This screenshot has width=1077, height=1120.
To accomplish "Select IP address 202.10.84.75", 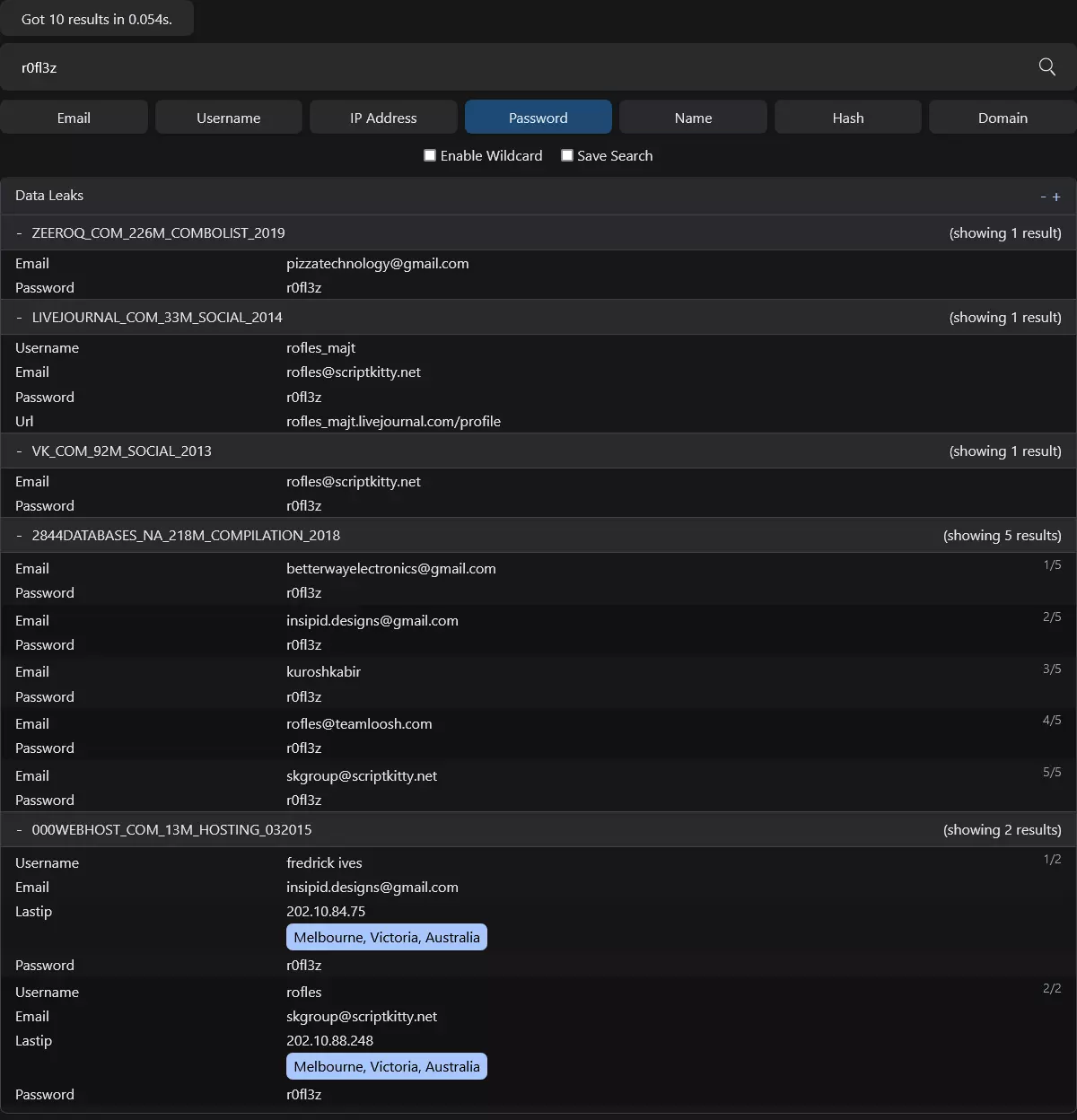I will tap(326, 911).
